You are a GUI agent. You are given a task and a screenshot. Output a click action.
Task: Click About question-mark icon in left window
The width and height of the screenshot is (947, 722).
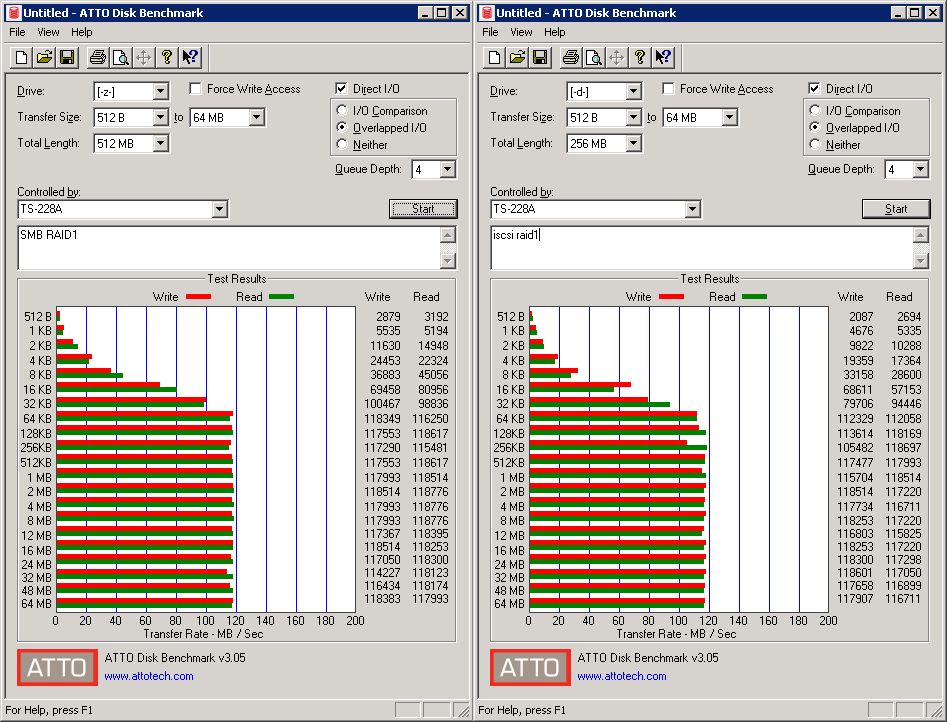167,57
